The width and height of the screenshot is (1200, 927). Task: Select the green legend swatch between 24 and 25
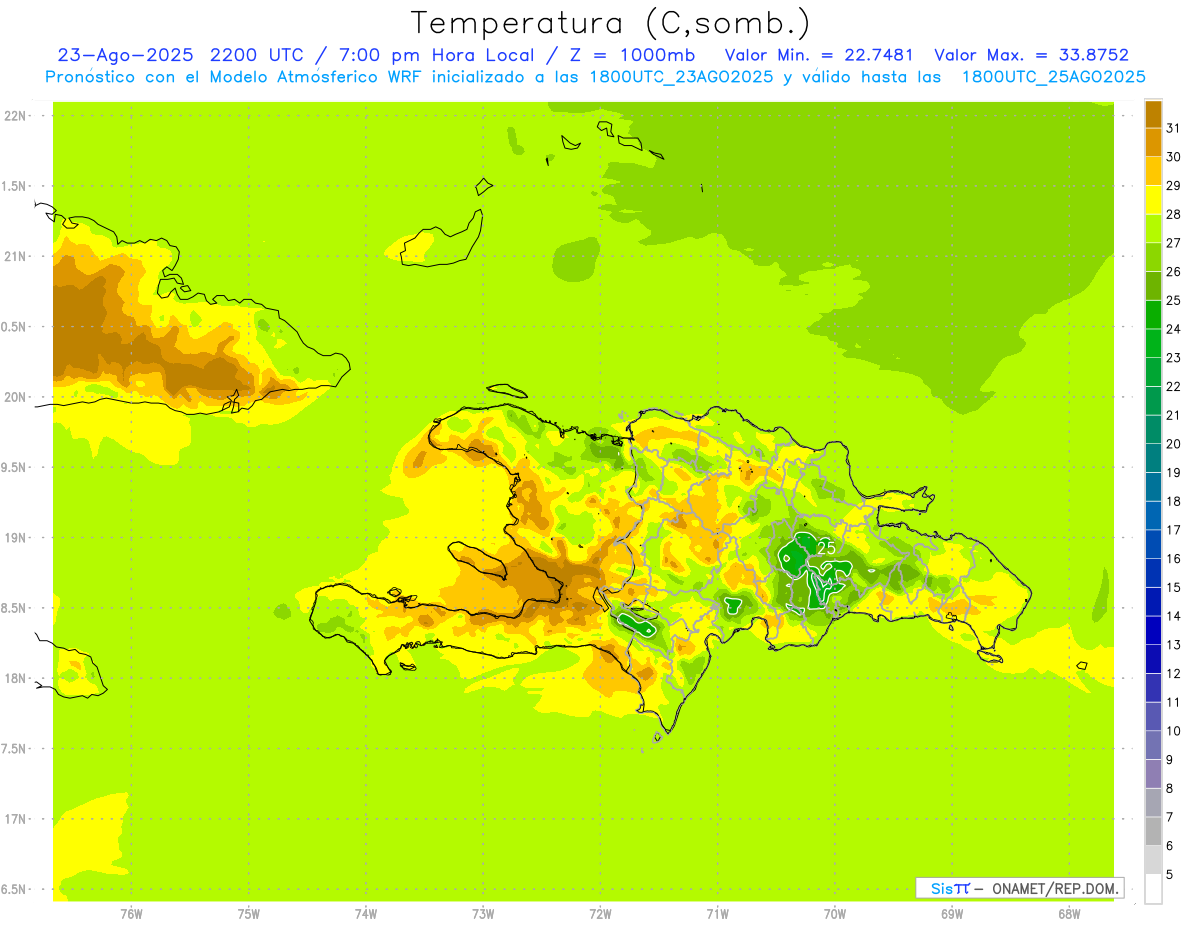click(1153, 314)
